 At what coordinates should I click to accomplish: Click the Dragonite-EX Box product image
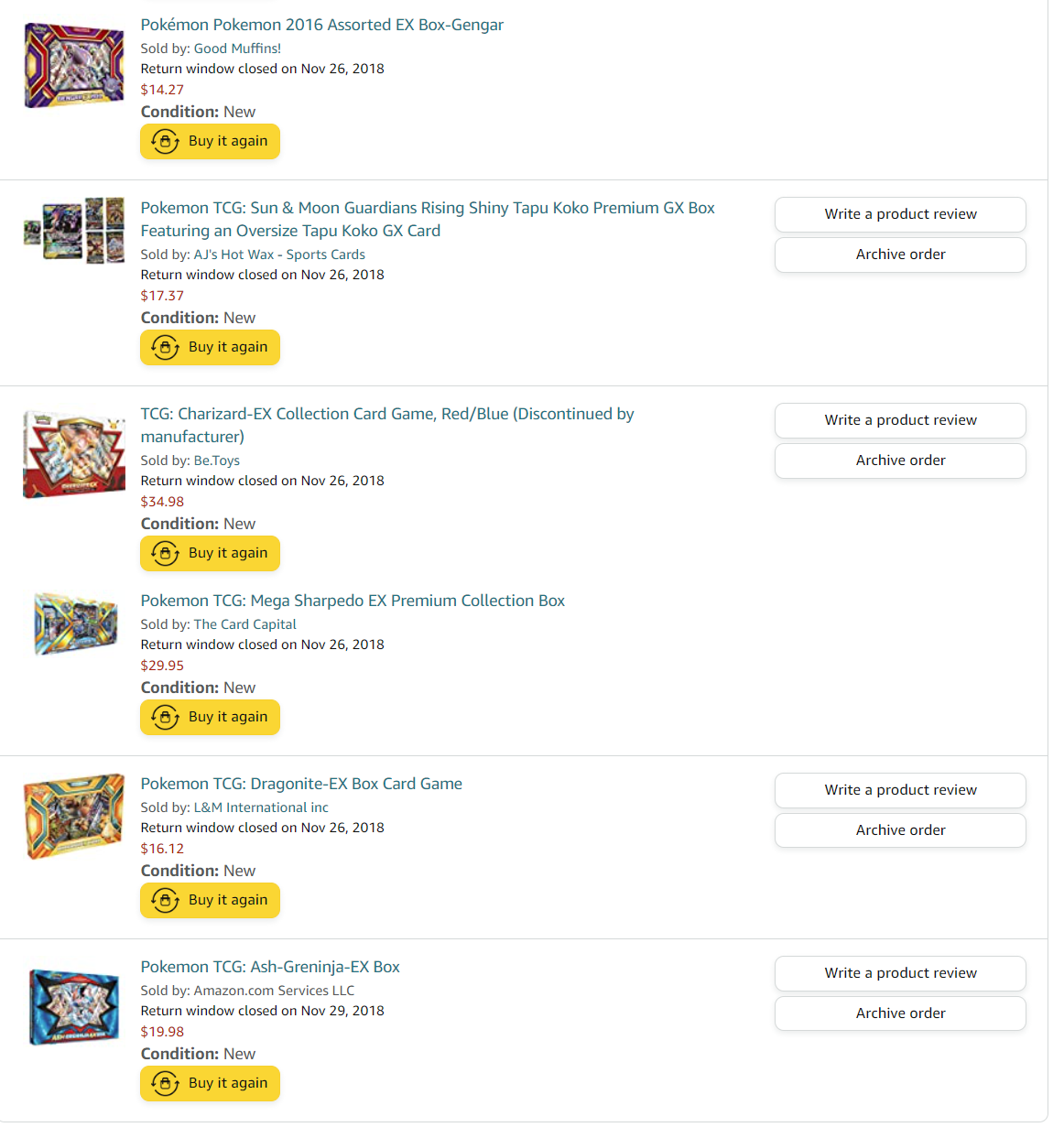coord(74,817)
